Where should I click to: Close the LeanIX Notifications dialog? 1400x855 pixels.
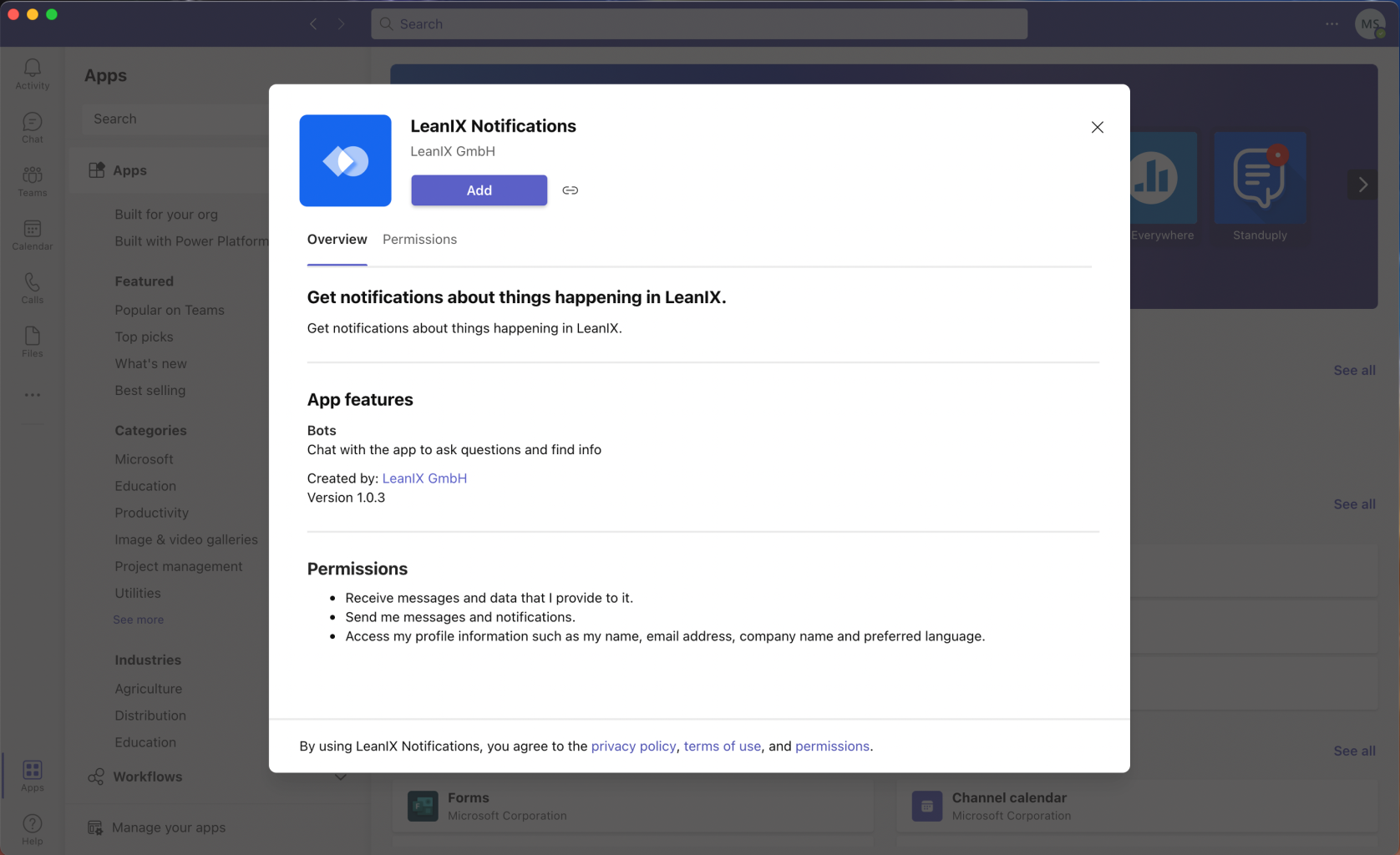pos(1097,127)
